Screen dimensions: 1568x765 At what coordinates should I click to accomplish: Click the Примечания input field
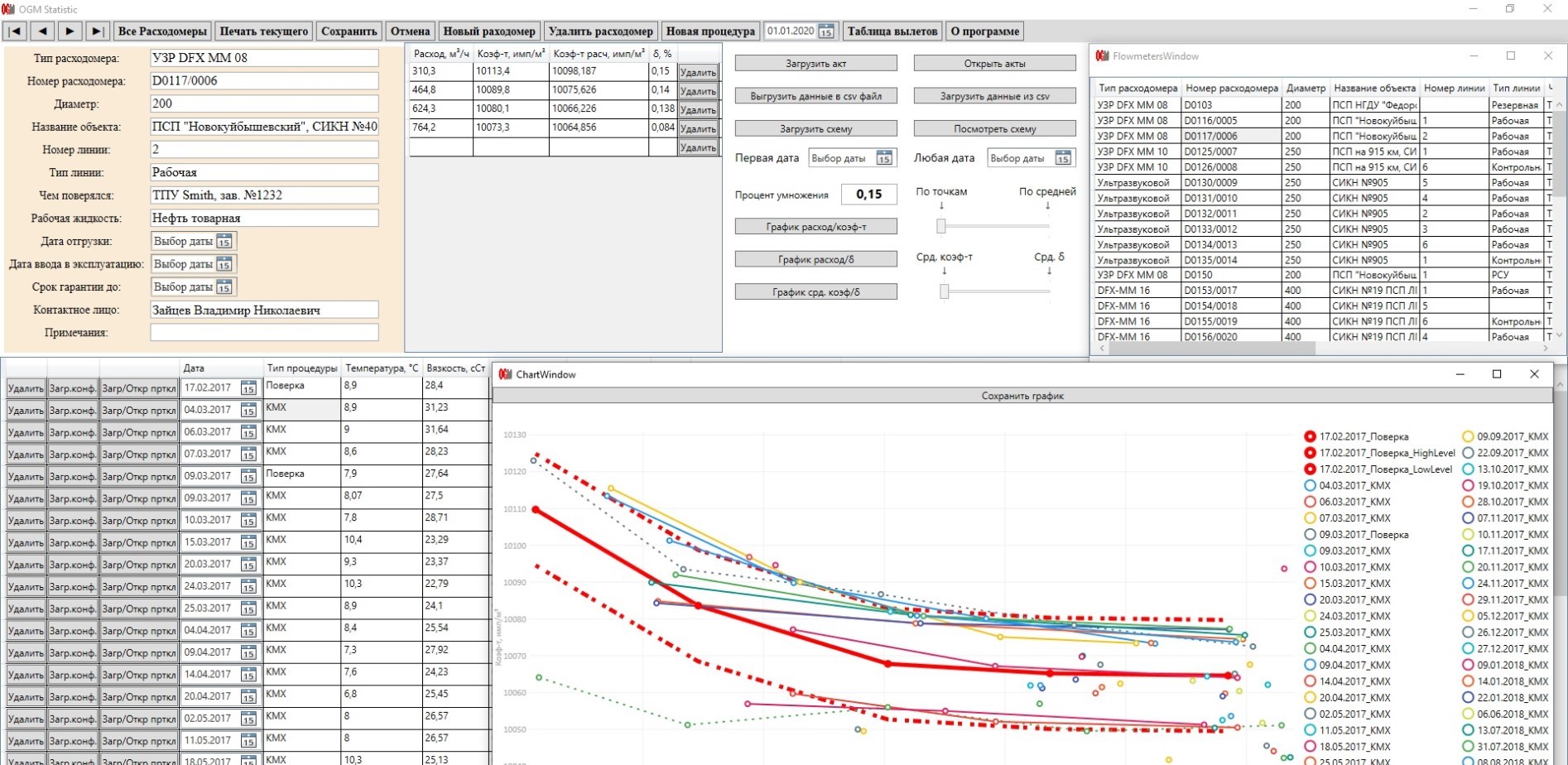pos(264,333)
